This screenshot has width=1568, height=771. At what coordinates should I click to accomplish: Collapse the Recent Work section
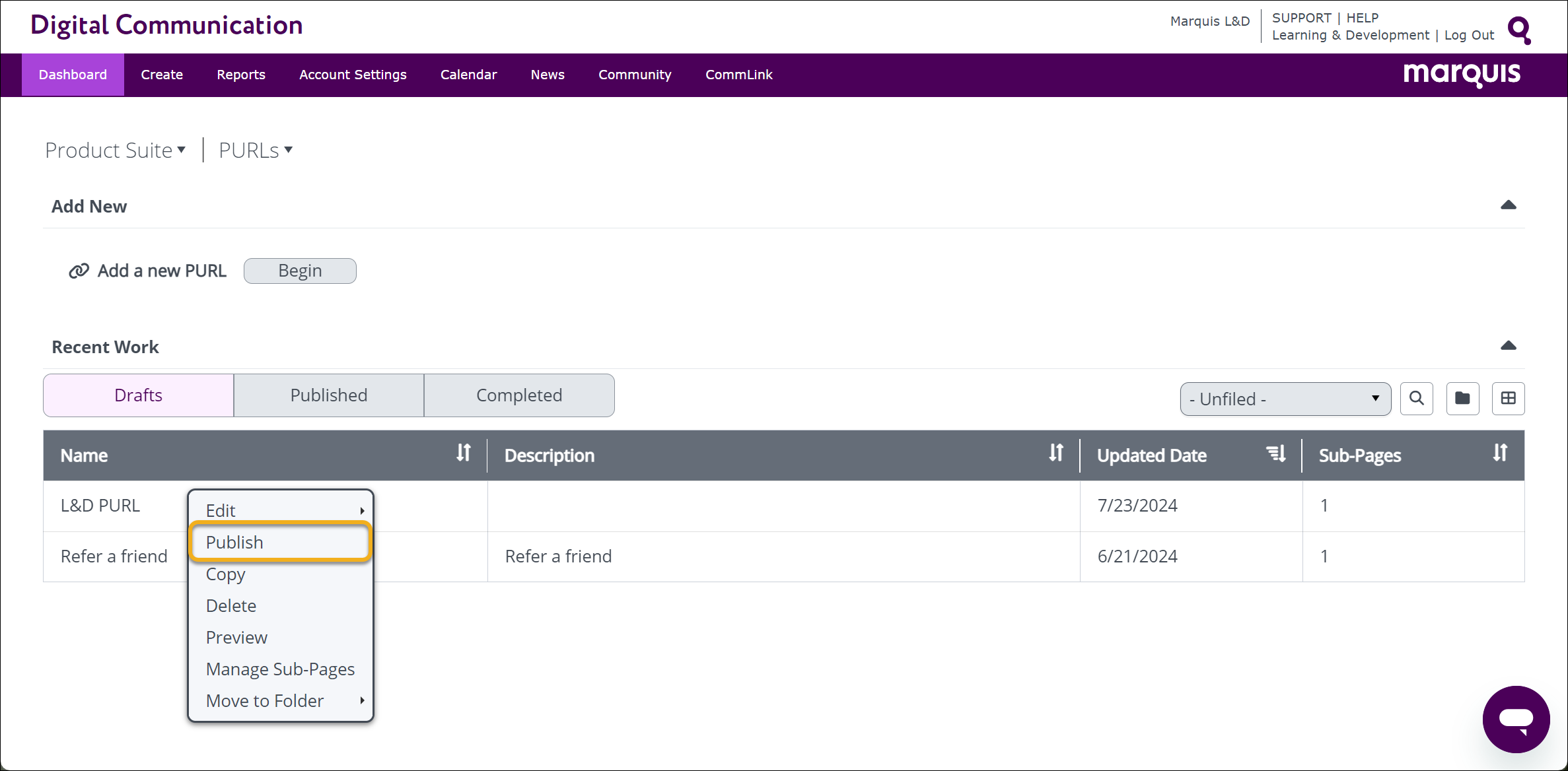click(x=1508, y=346)
